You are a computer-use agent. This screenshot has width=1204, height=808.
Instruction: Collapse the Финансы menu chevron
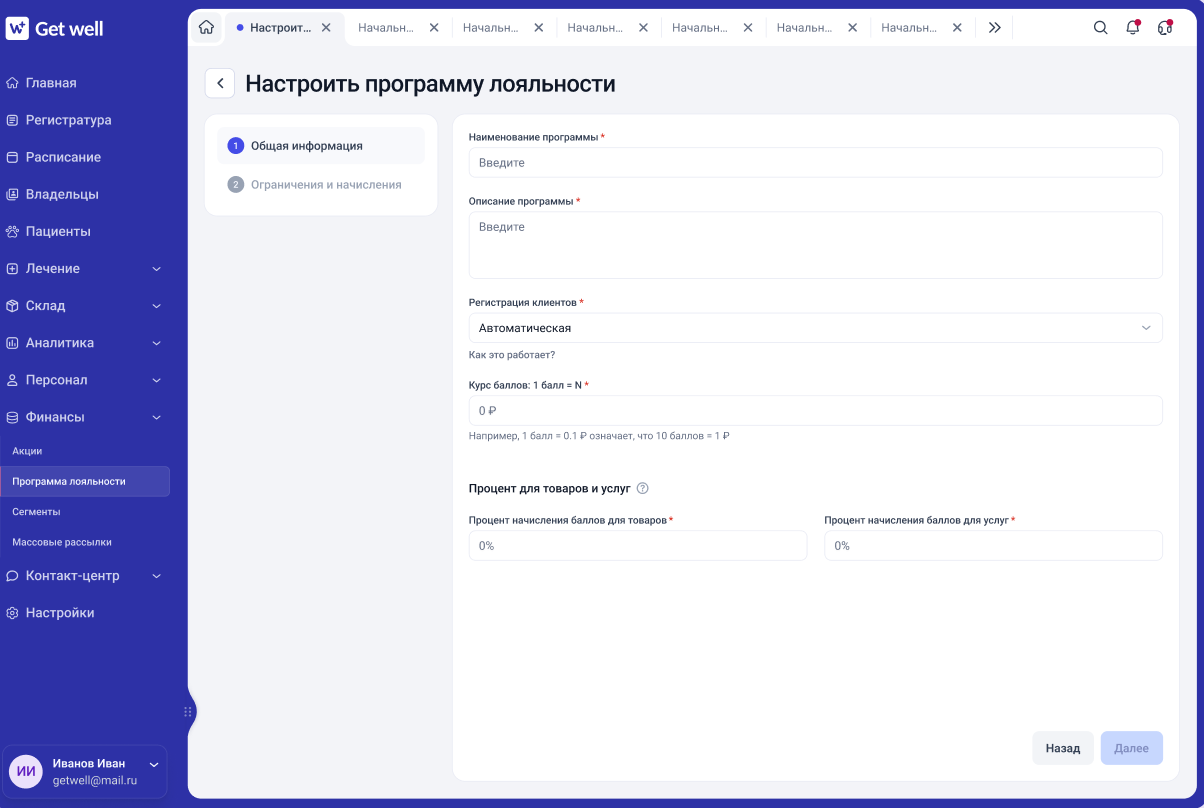click(157, 417)
